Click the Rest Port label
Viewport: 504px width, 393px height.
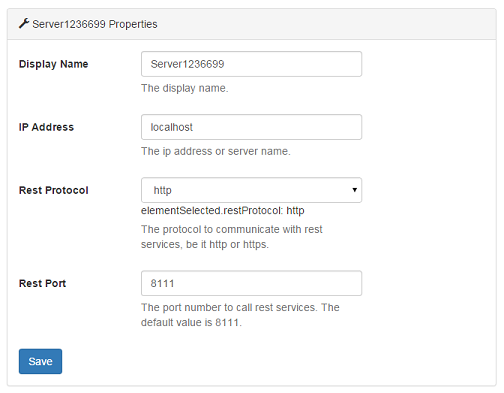42,283
